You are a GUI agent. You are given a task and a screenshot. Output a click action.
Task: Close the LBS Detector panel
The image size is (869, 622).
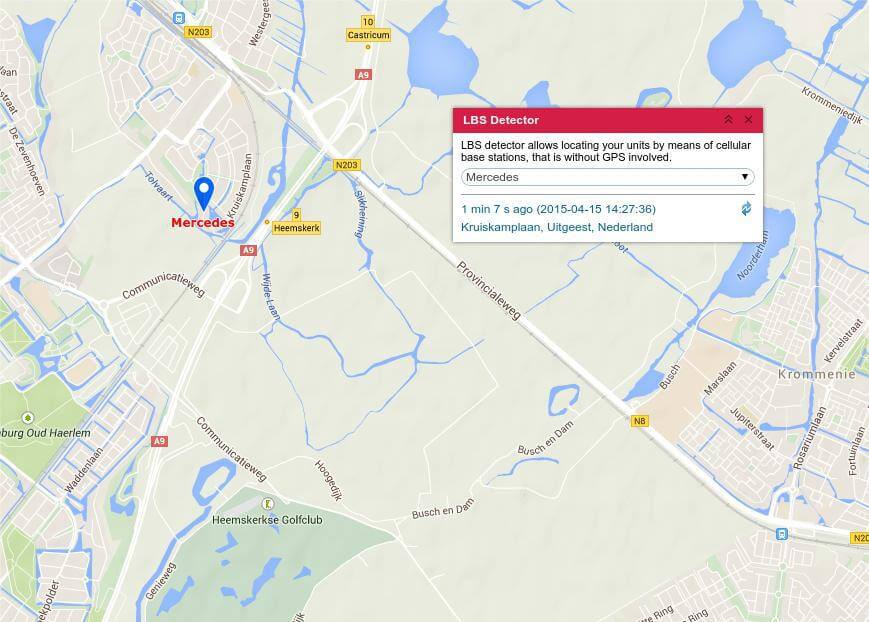coord(748,120)
